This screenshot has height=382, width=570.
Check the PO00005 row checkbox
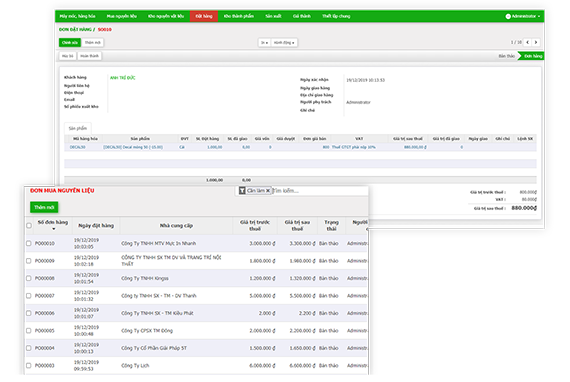(x=29, y=330)
